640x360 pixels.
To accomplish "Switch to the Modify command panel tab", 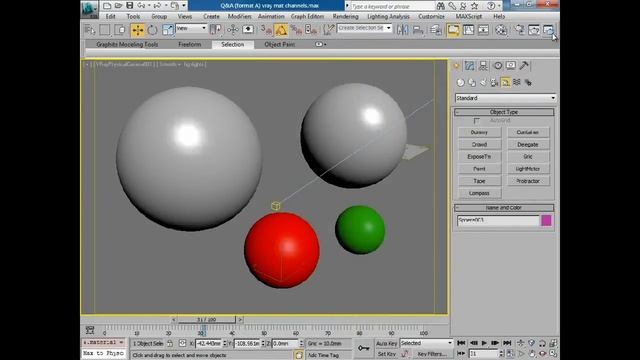I will [469, 65].
